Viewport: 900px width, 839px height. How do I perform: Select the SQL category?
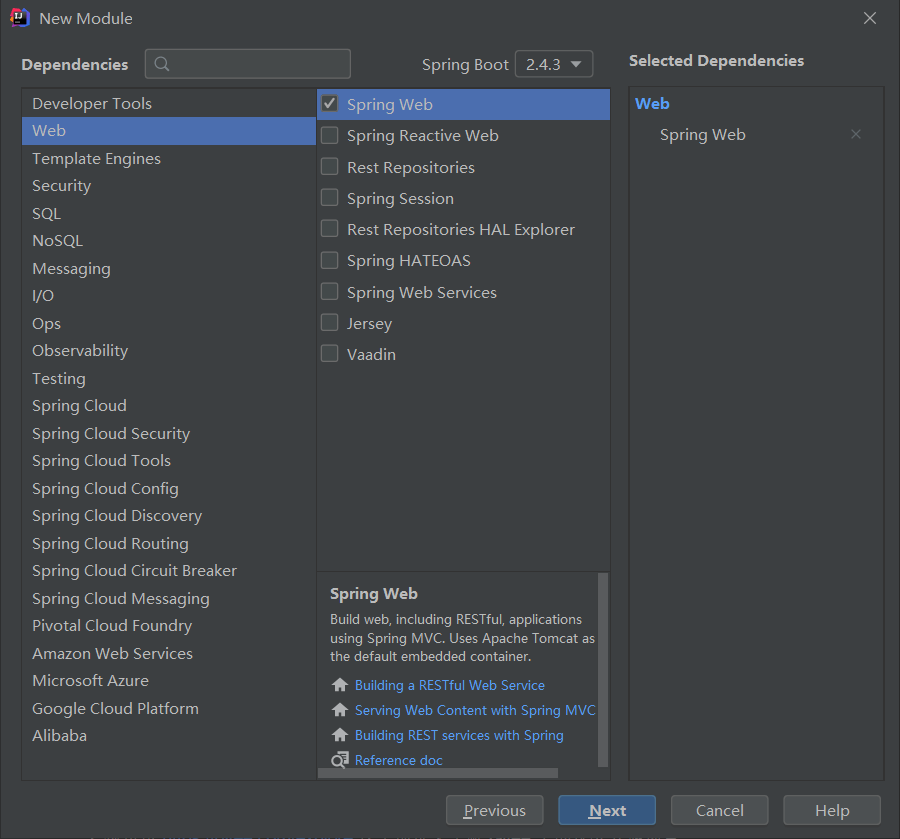point(169,213)
